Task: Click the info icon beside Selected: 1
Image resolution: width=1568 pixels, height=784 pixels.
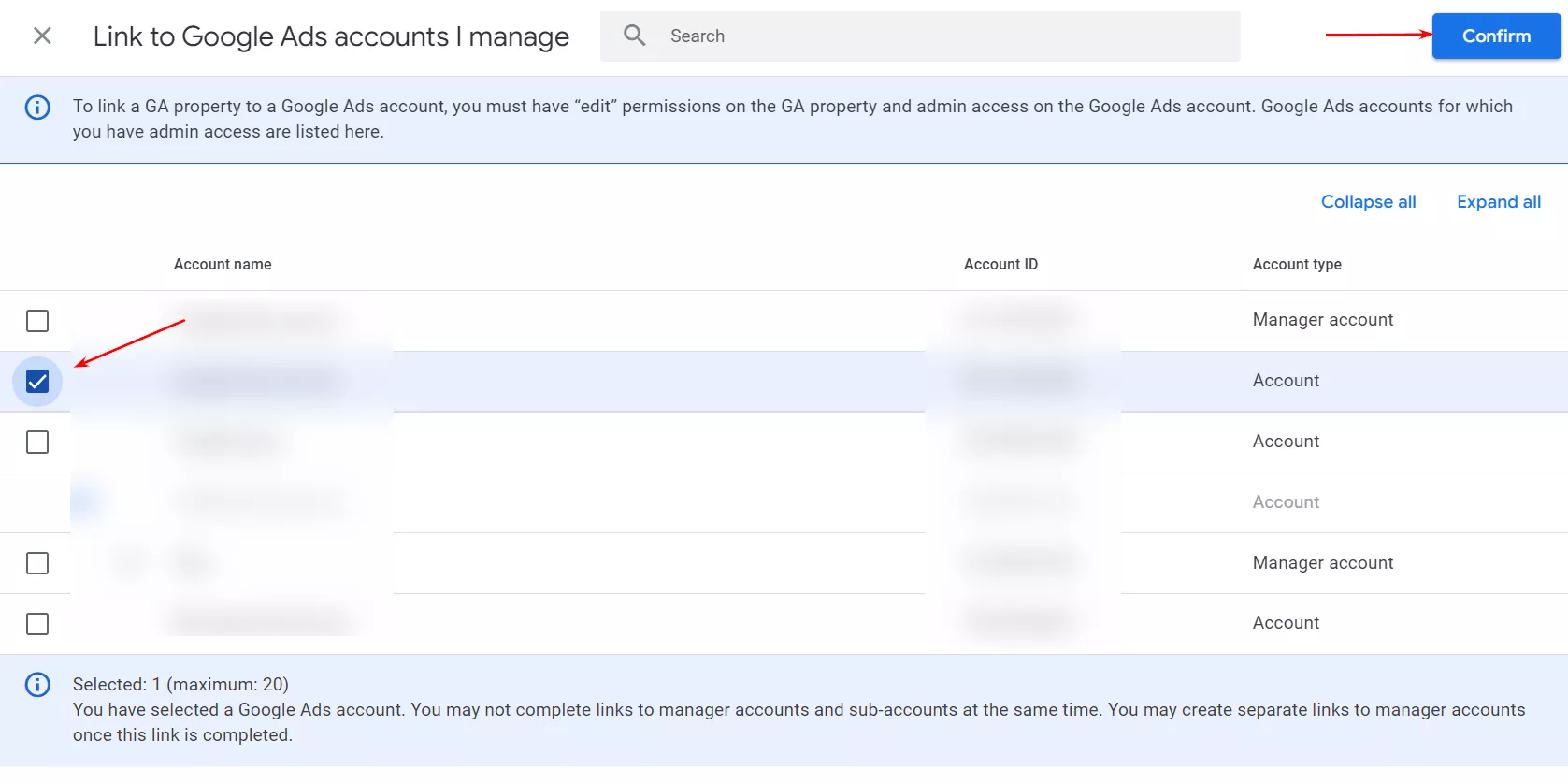Action: pos(37,685)
